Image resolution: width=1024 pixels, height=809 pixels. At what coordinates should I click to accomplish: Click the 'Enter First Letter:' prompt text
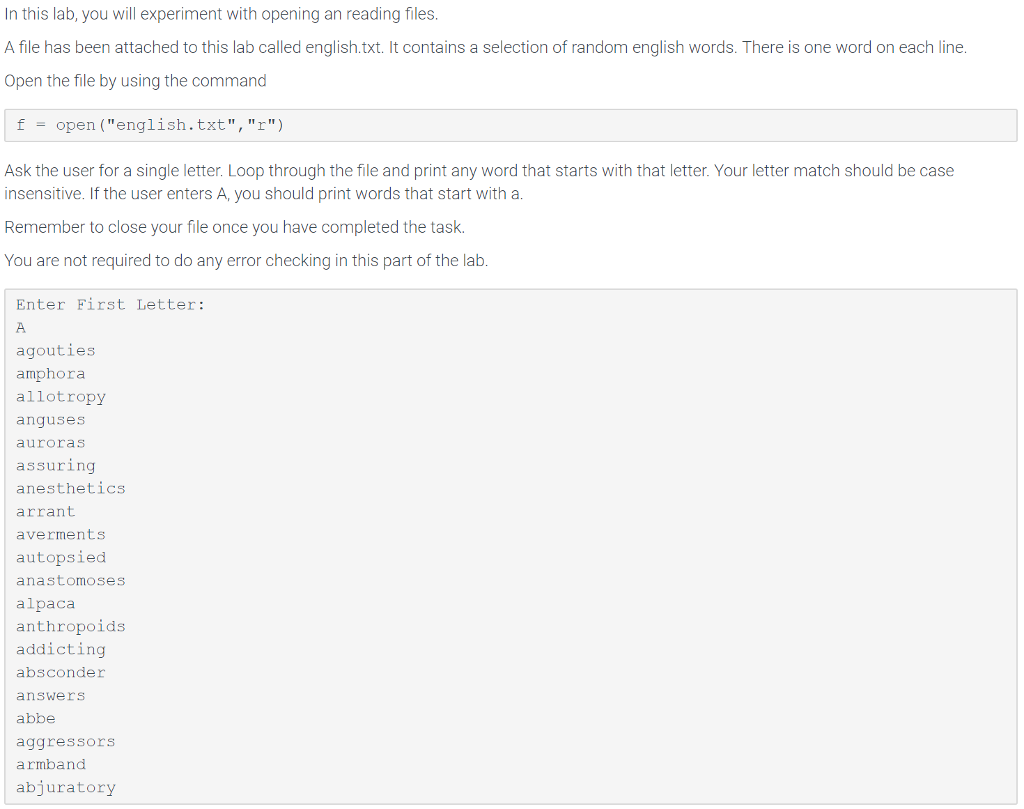click(x=110, y=305)
